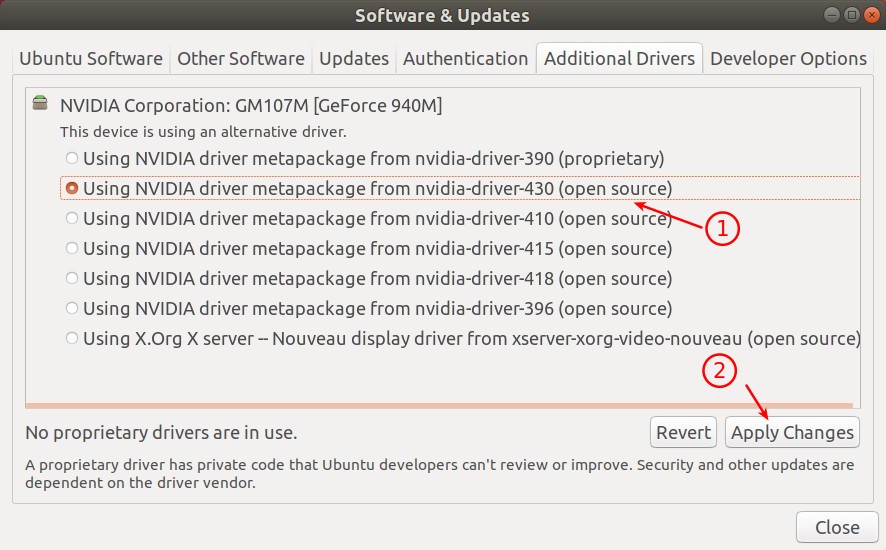Select the Additional Drivers tab

tap(619, 59)
